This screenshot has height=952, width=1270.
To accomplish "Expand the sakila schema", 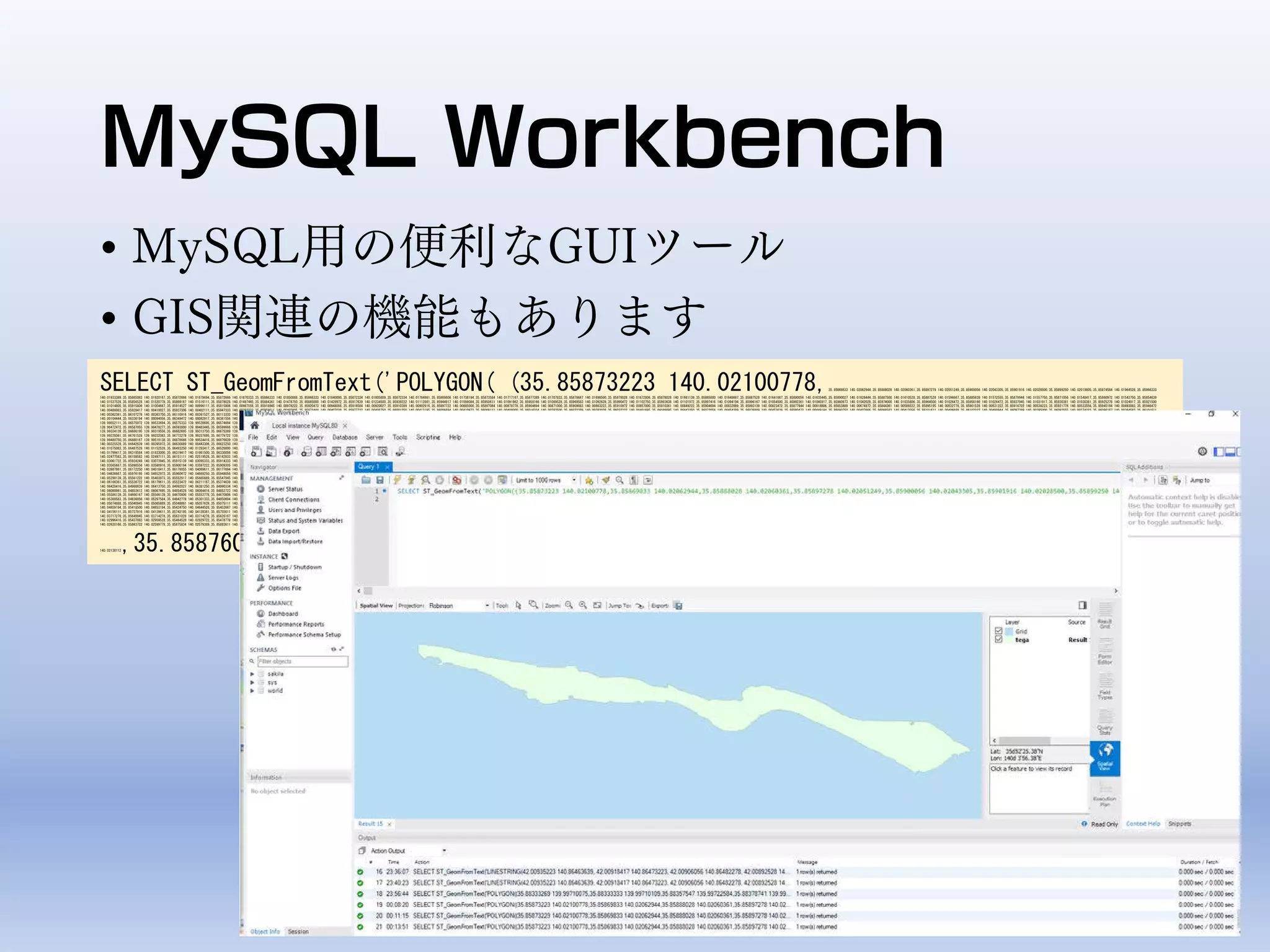I will [252, 674].
